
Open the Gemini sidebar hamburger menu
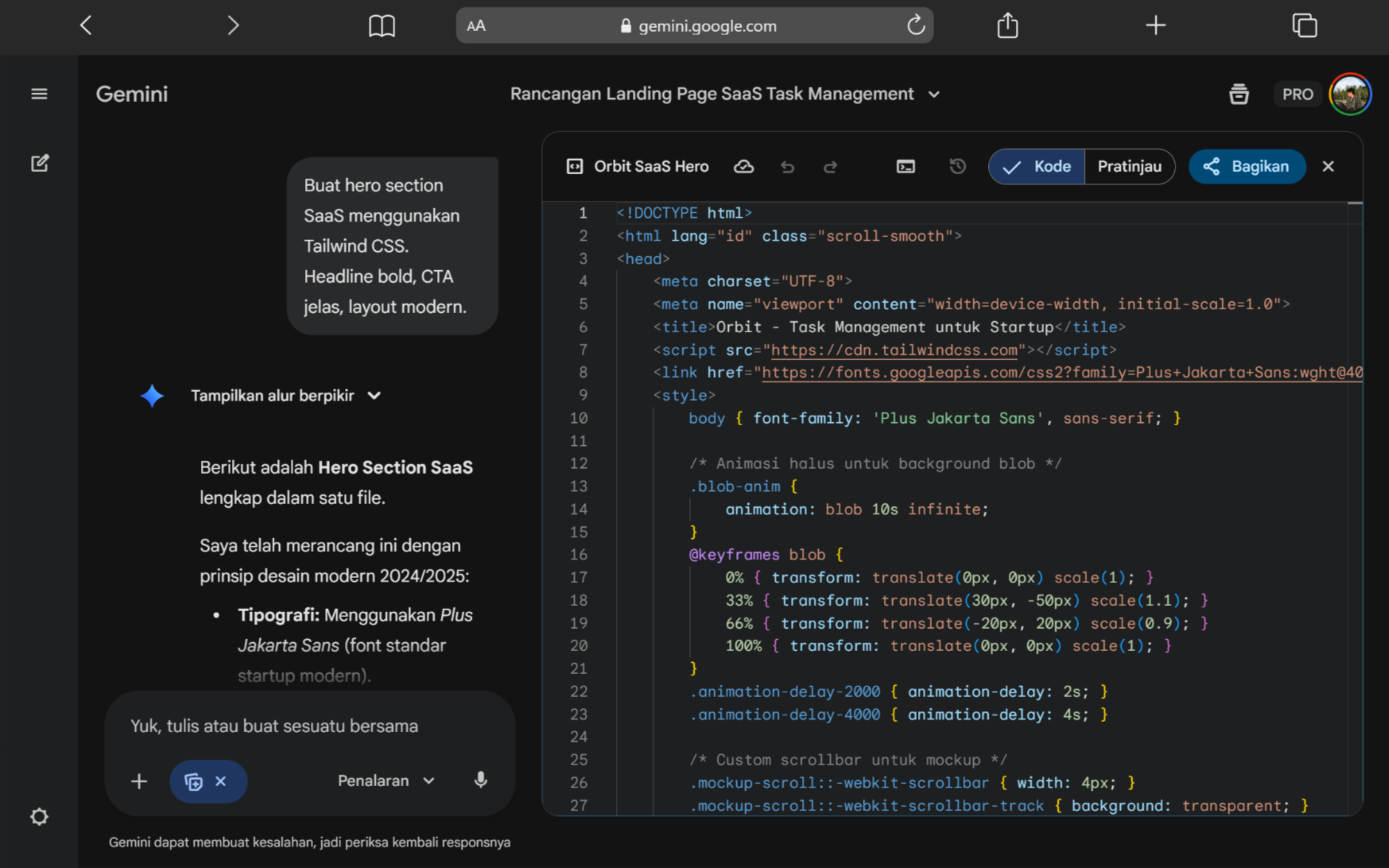tap(39, 94)
